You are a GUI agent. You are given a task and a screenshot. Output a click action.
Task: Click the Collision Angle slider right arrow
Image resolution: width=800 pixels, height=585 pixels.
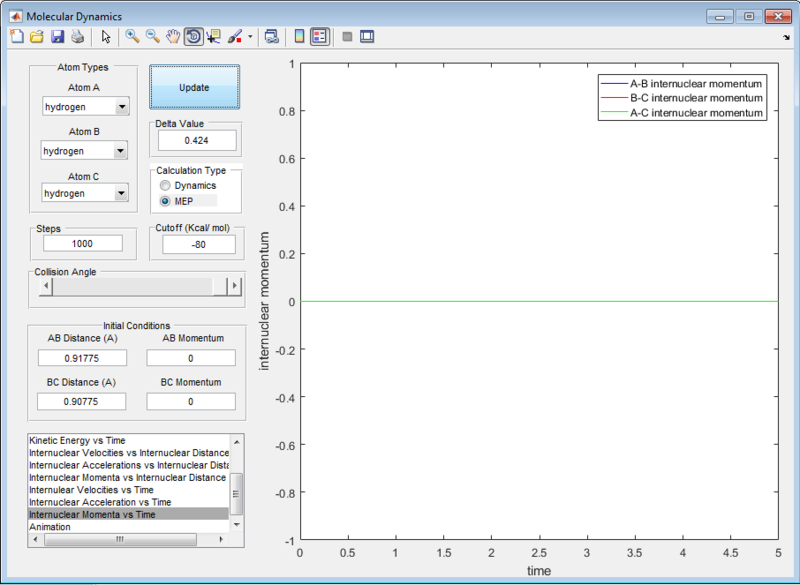tap(234, 286)
